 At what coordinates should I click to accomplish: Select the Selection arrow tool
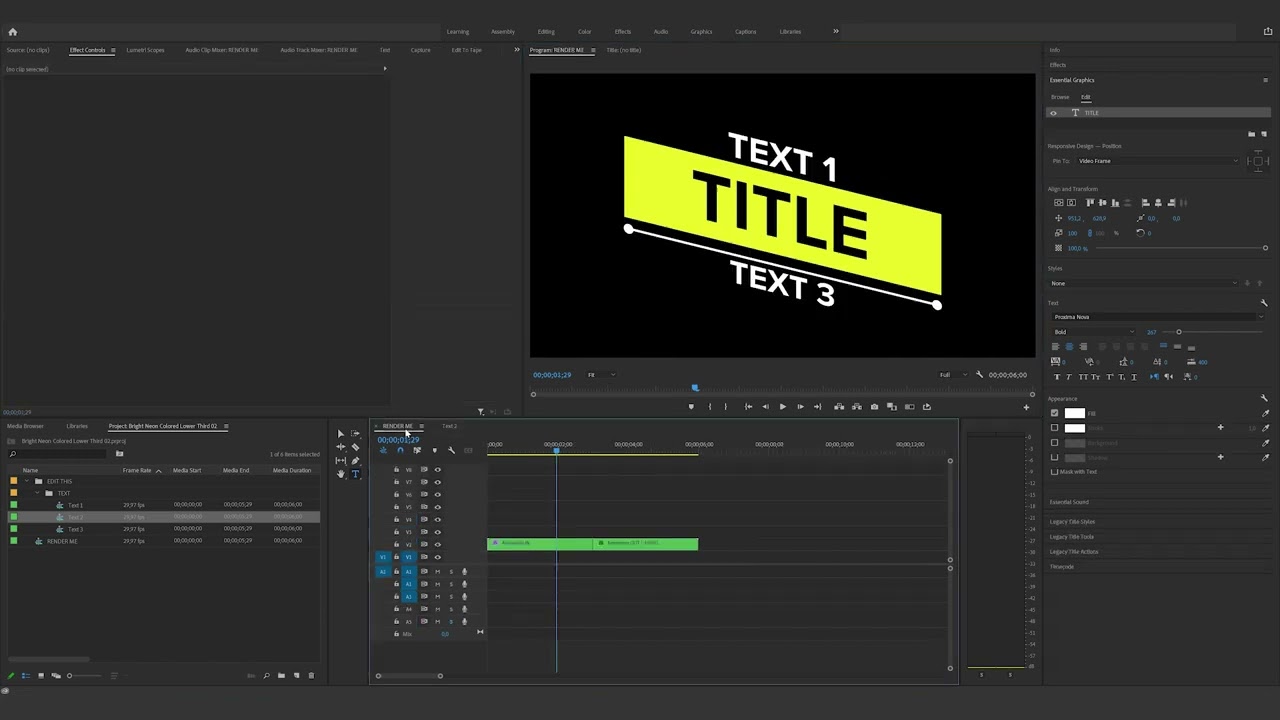(x=340, y=434)
